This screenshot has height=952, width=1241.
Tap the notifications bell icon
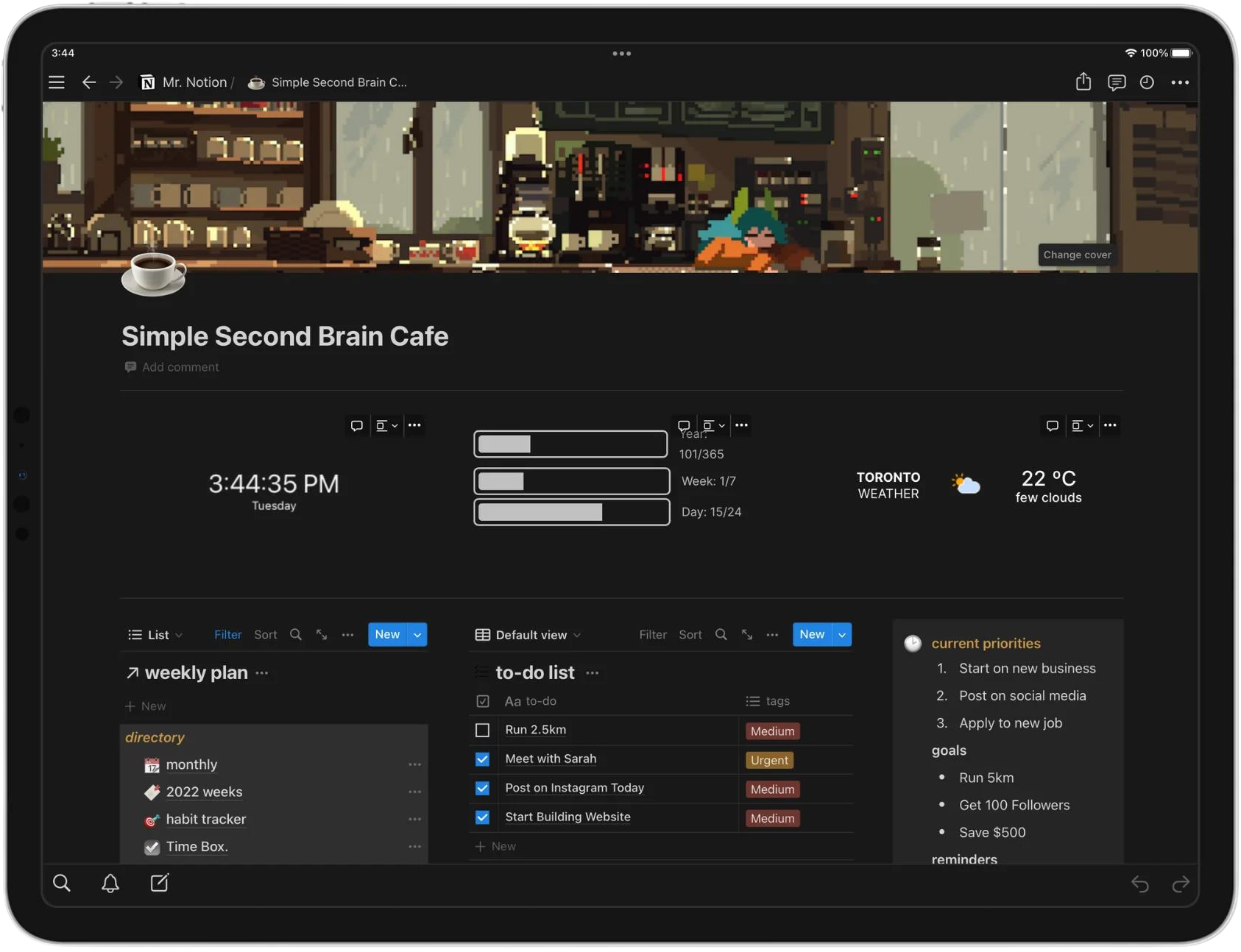(x=110, y=883)
